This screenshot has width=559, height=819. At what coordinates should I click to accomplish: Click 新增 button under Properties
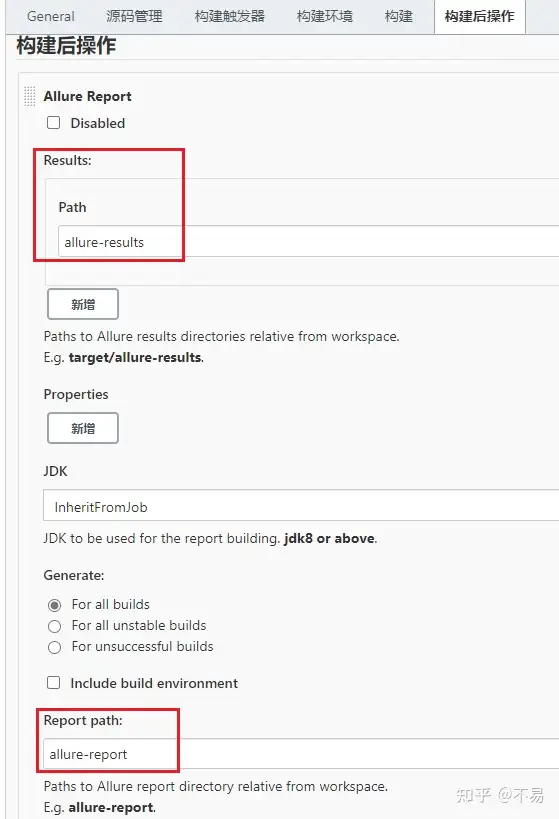pyautogui.click(x=83, y=428)
